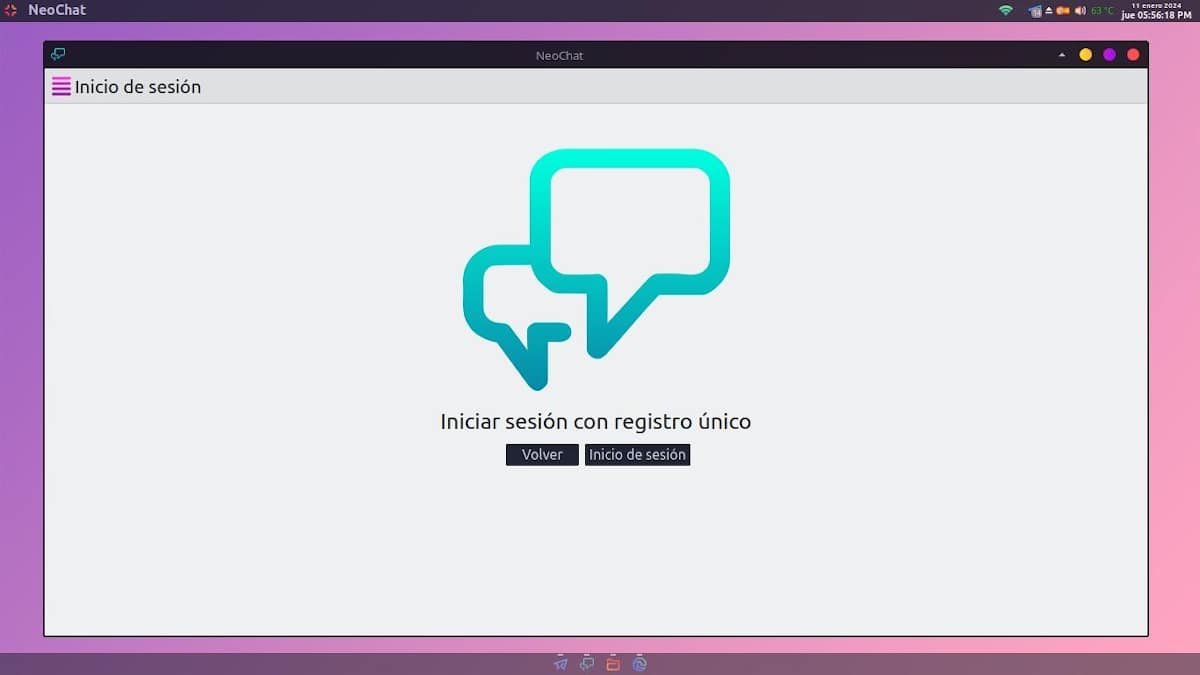Shade the window with the up arrow
Screen dimensions: 1200x675
point(1061,55)
